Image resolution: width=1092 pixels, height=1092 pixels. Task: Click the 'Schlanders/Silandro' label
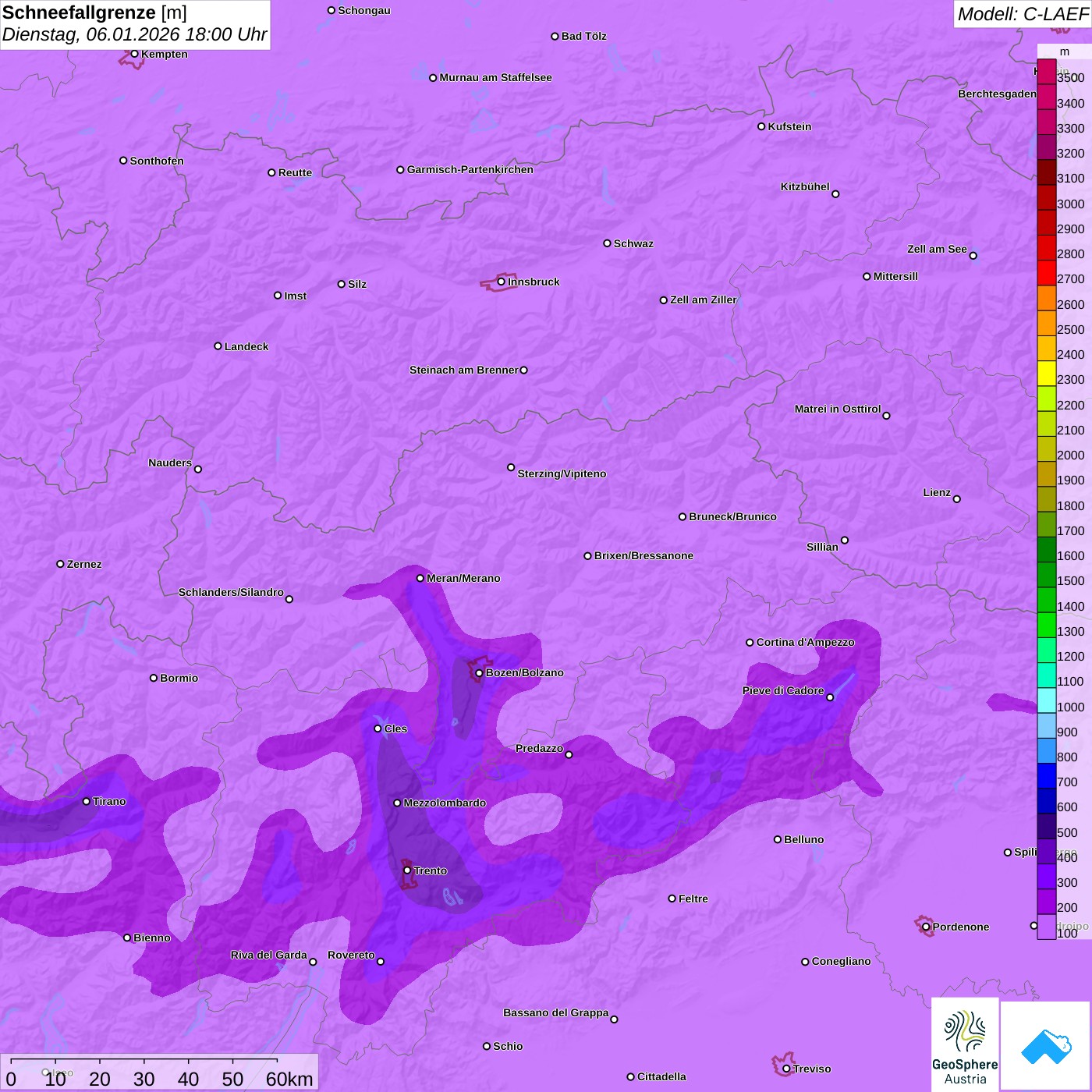coord(231,592)
